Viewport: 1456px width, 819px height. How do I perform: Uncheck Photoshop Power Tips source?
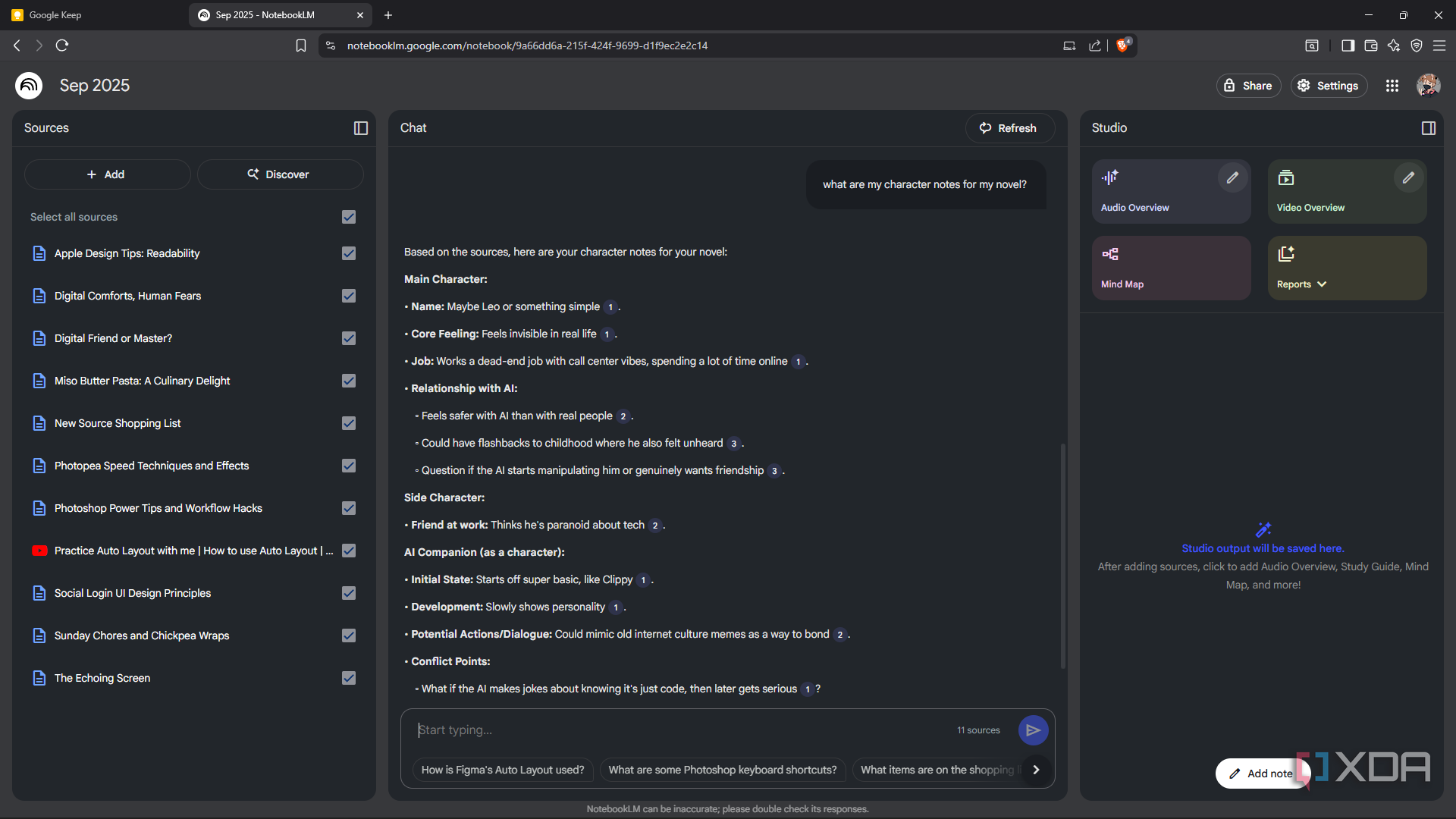click(349, 508)
